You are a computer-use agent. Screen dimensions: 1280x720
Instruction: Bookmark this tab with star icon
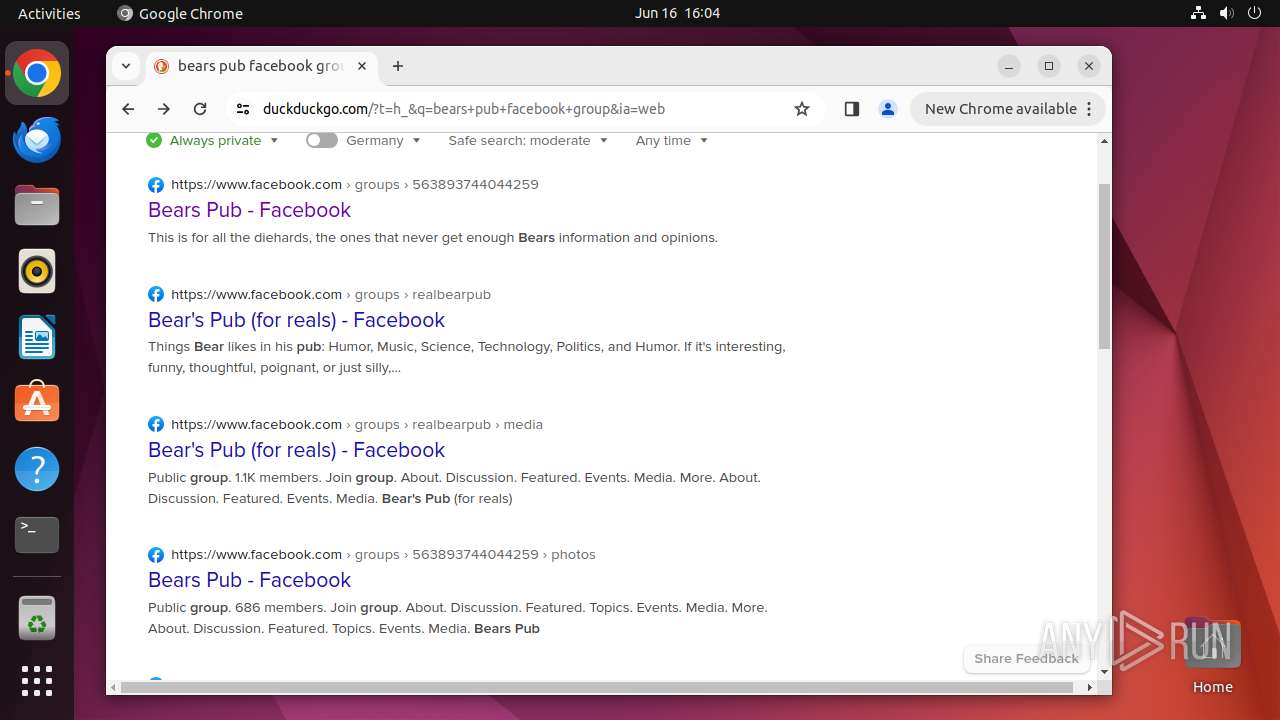802,109
